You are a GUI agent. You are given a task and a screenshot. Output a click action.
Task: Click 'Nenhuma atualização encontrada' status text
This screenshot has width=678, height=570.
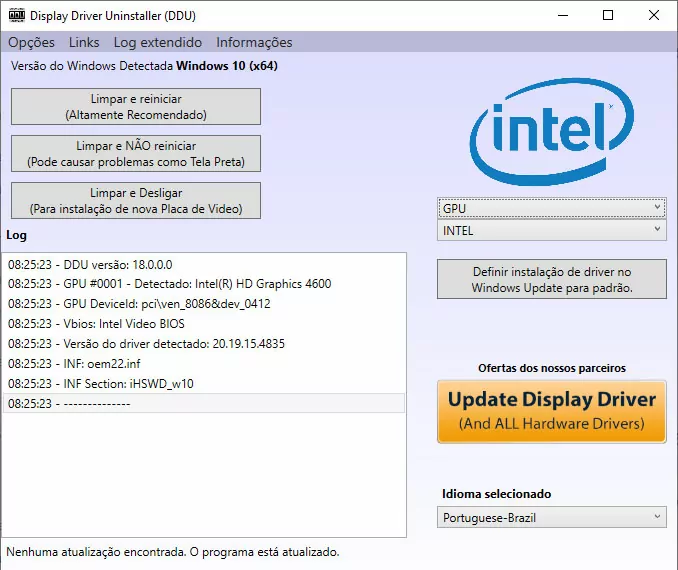[173, 552]
